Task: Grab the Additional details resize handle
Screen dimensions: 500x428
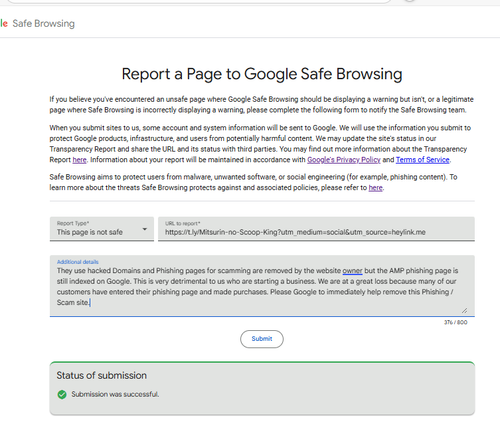Action: [464, 310]
